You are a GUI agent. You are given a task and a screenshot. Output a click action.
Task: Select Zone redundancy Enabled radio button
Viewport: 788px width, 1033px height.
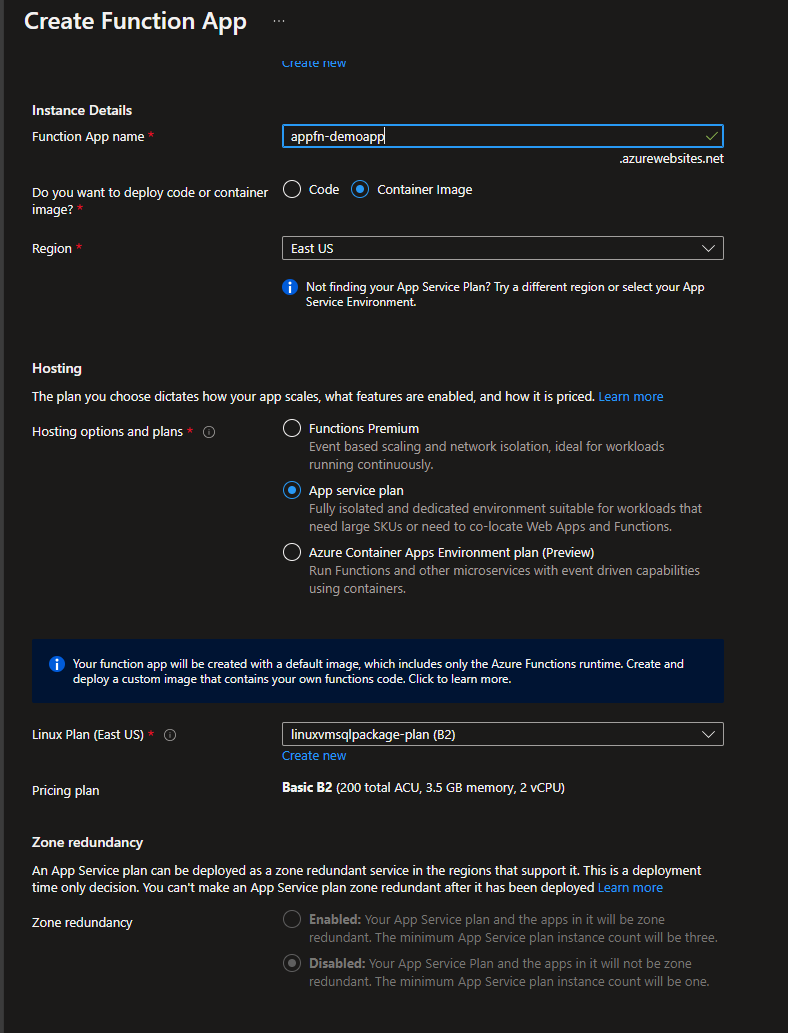292,919
